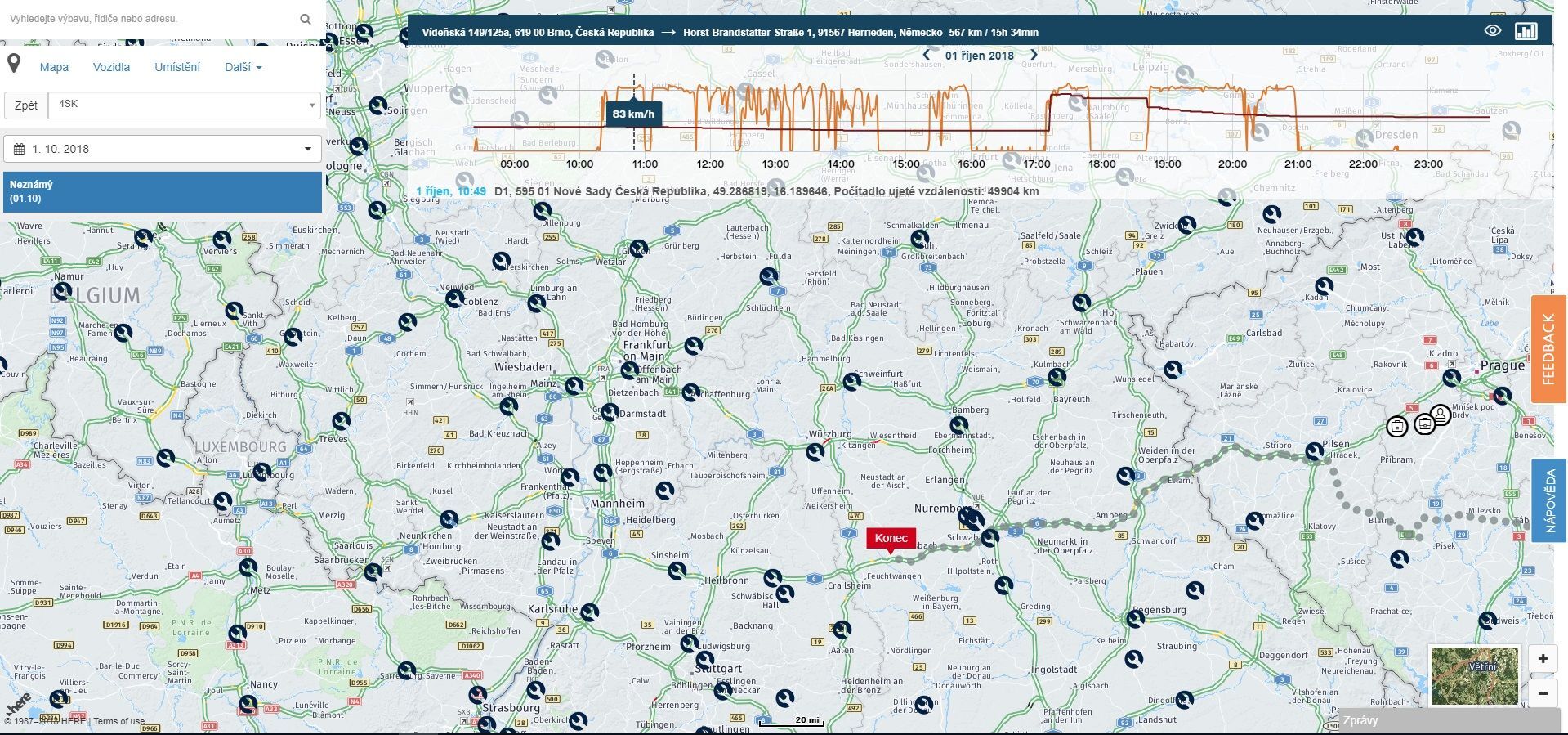Click the leftmost briefcase event icon near Příbram
Viewport: 1568px width, 735px height.
(x=1397, y=426)
